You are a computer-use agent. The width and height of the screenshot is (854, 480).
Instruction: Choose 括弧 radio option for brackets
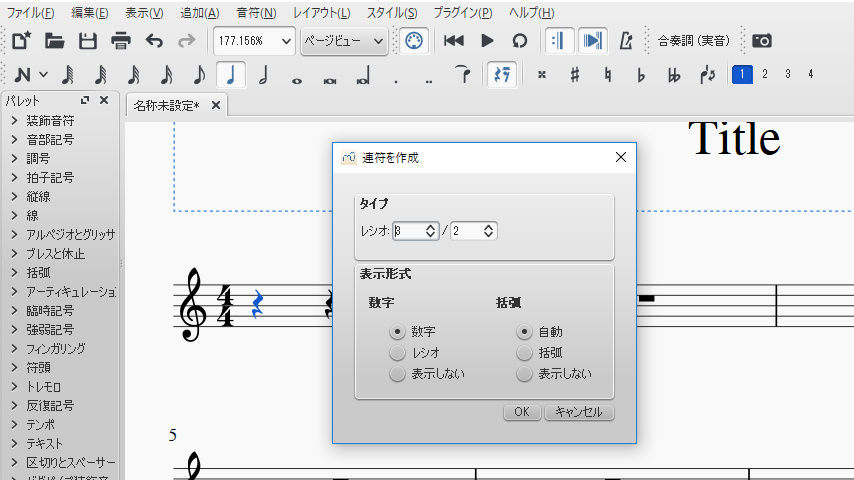click(524, 353)
